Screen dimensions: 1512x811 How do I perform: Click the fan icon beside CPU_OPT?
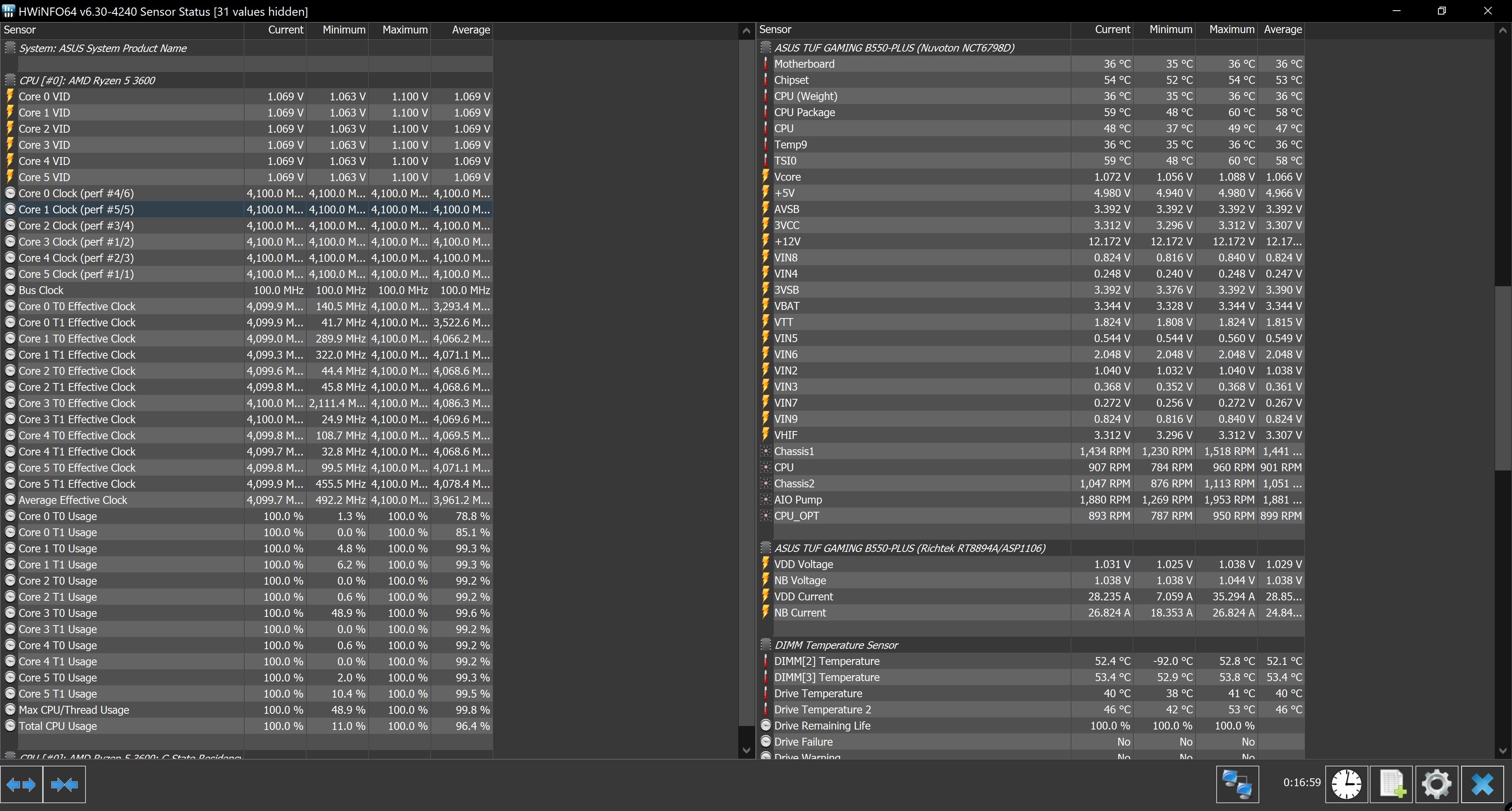(765, 516)
